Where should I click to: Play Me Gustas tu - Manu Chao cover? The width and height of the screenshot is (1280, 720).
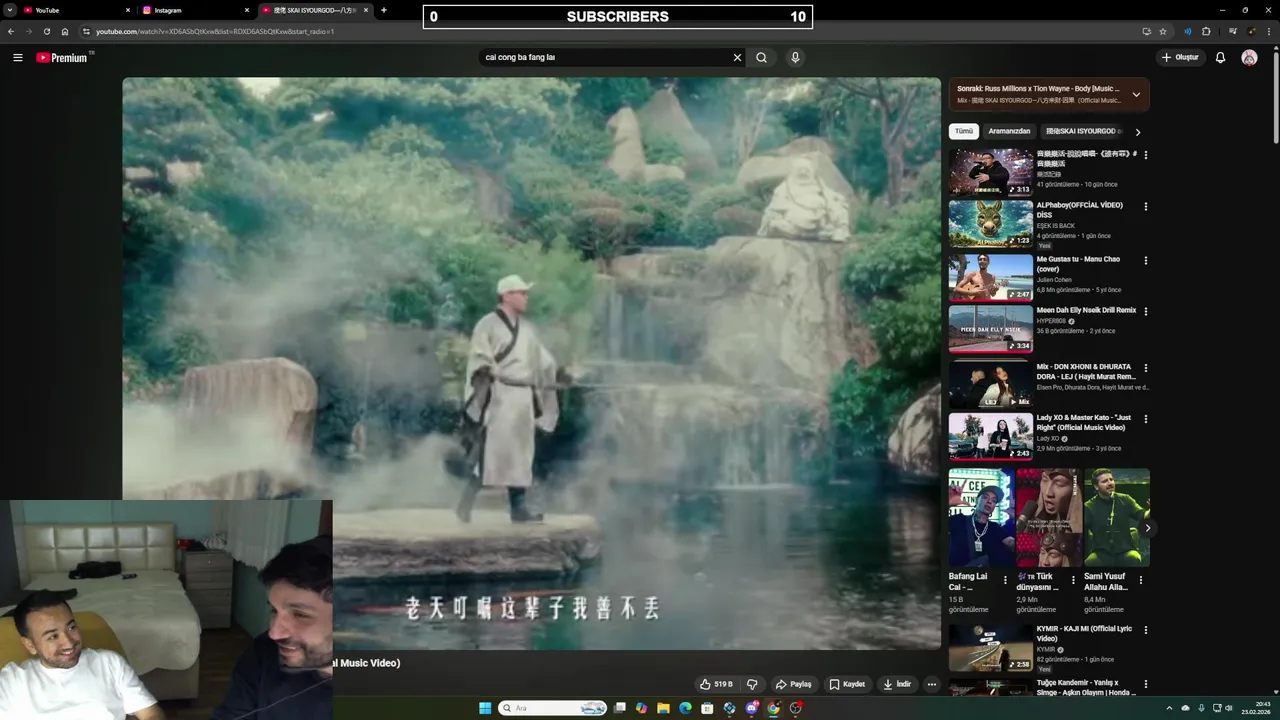click(x=991, y=277)
